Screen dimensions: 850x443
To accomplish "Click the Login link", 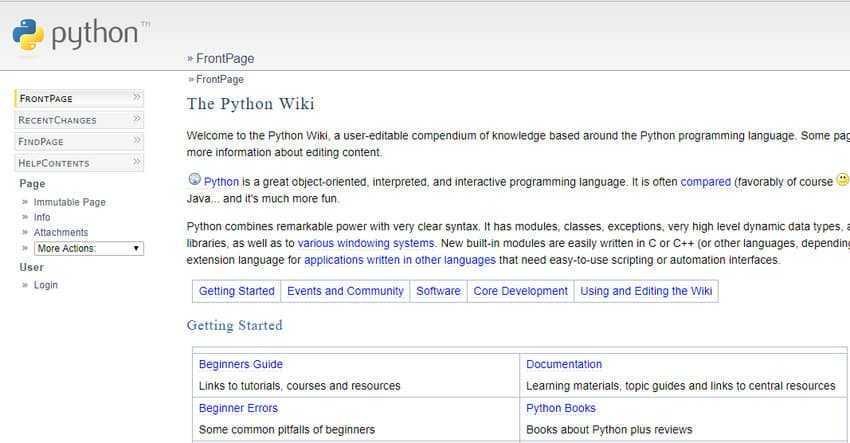I will pyautogui.click(x=46, y=285).
